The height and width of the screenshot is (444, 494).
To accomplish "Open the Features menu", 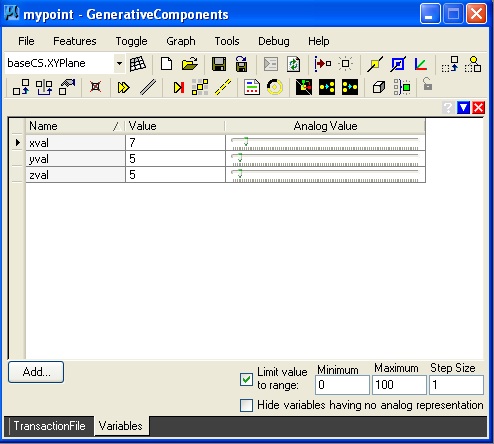I will 75,41.
